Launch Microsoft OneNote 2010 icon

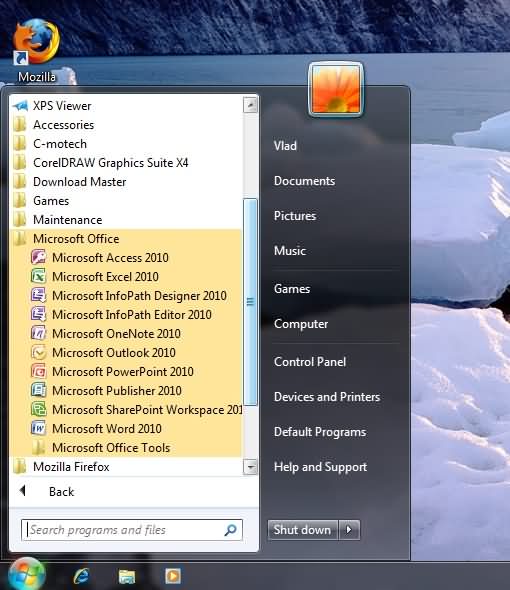click(38, 333)
